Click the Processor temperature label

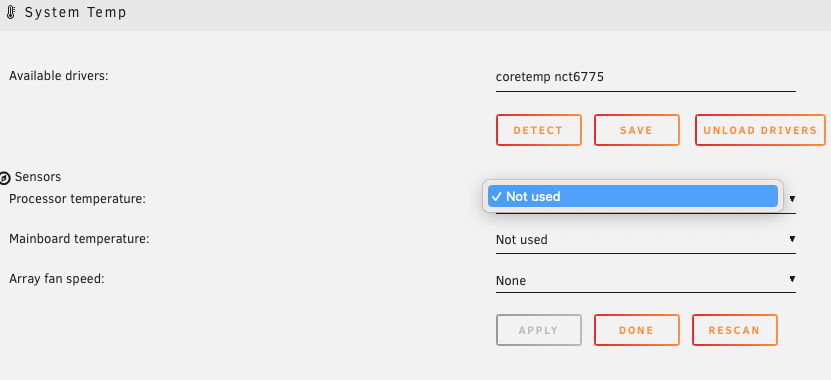(77, 199)
